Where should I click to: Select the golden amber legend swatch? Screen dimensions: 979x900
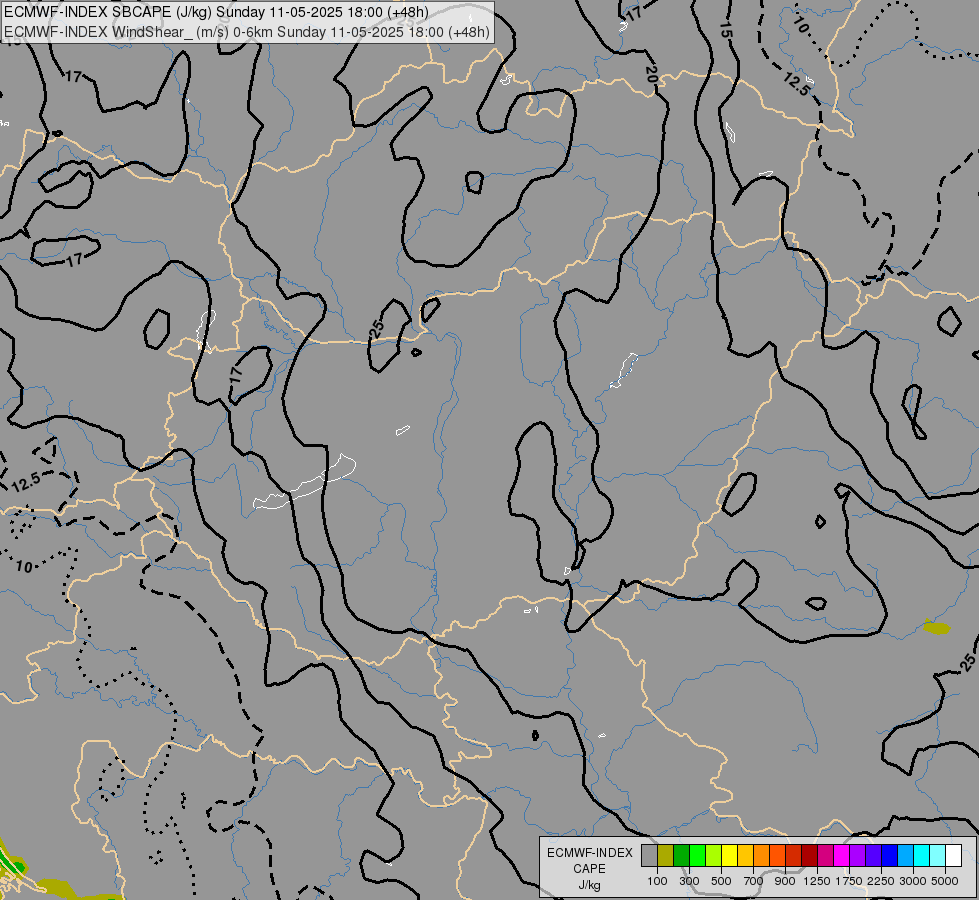pyautogui.click(x=745, y=856)
